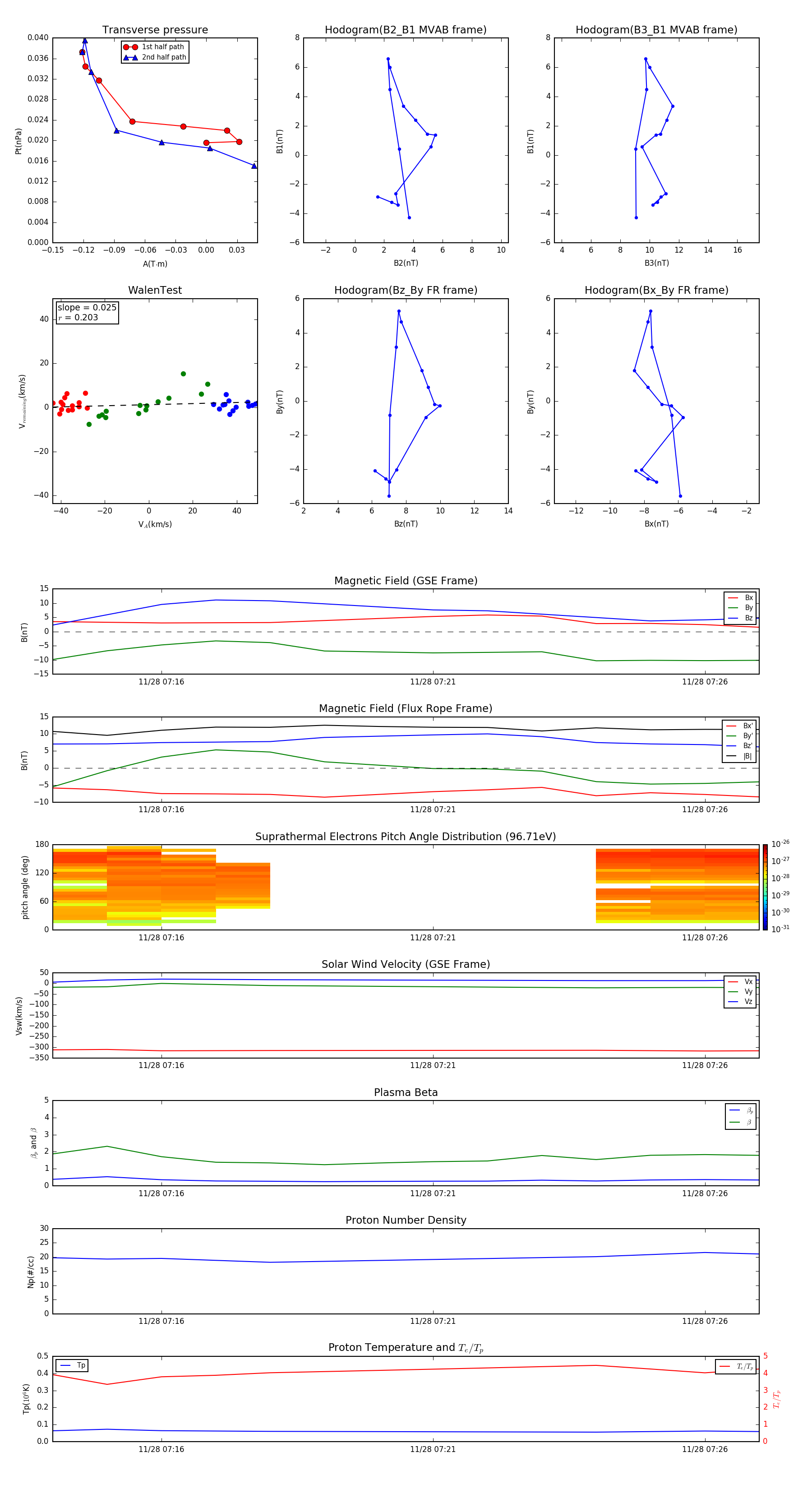Click the 'Hodogram(B2_B1 MVAB frame)' title
The height and width of the screenshot is (1489, 812).
(406, 30)
